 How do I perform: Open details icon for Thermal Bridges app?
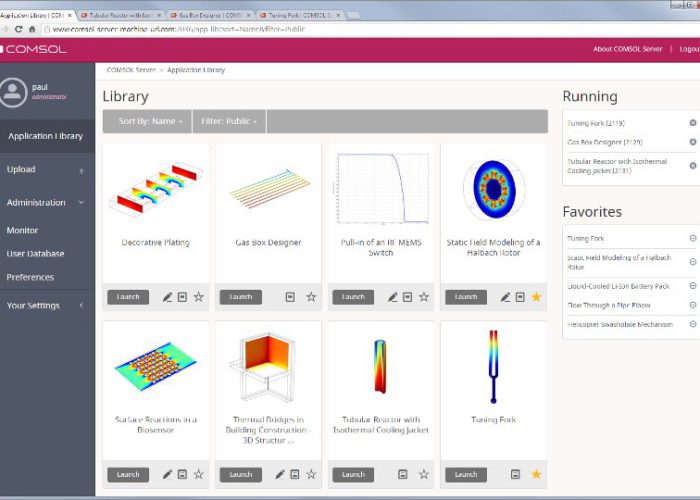(295, 474)
